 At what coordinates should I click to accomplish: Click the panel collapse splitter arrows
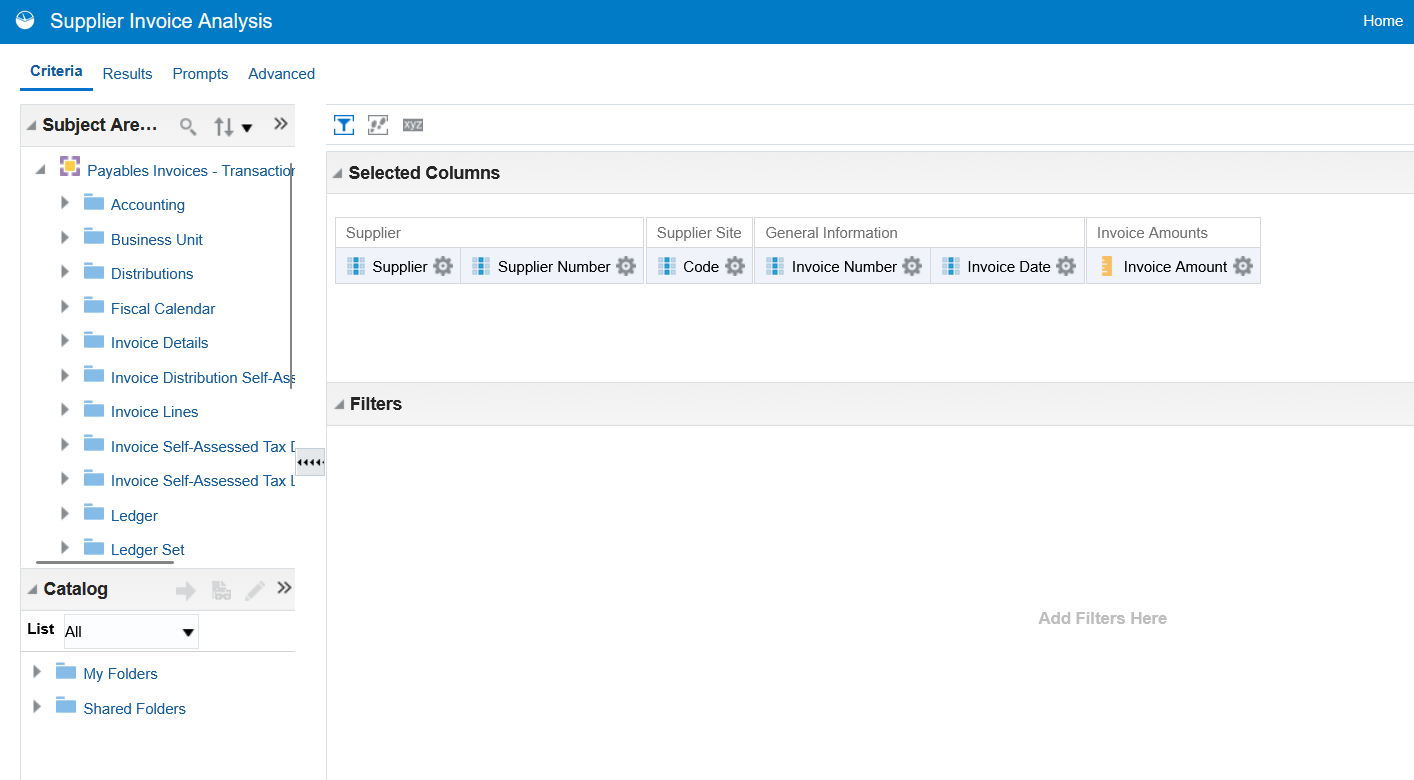click(310, 462)
